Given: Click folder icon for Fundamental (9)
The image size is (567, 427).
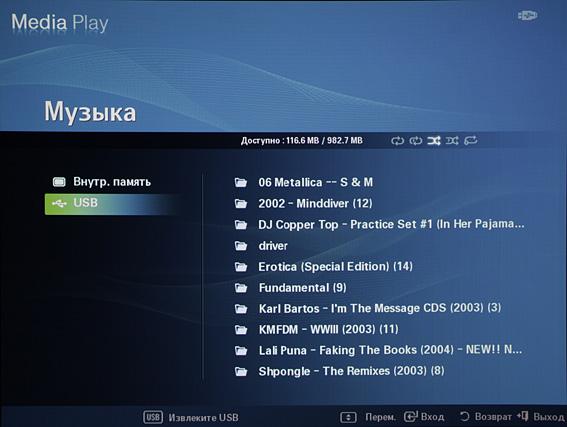Looking at the screenshot, I should tap(241, 288).
